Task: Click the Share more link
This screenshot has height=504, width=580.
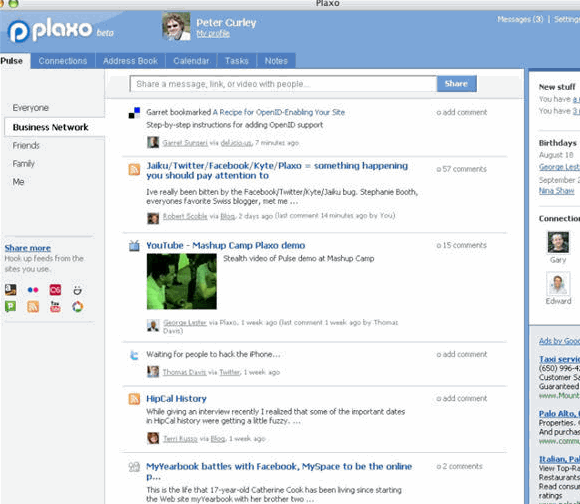Action: (x=28, y=248)
